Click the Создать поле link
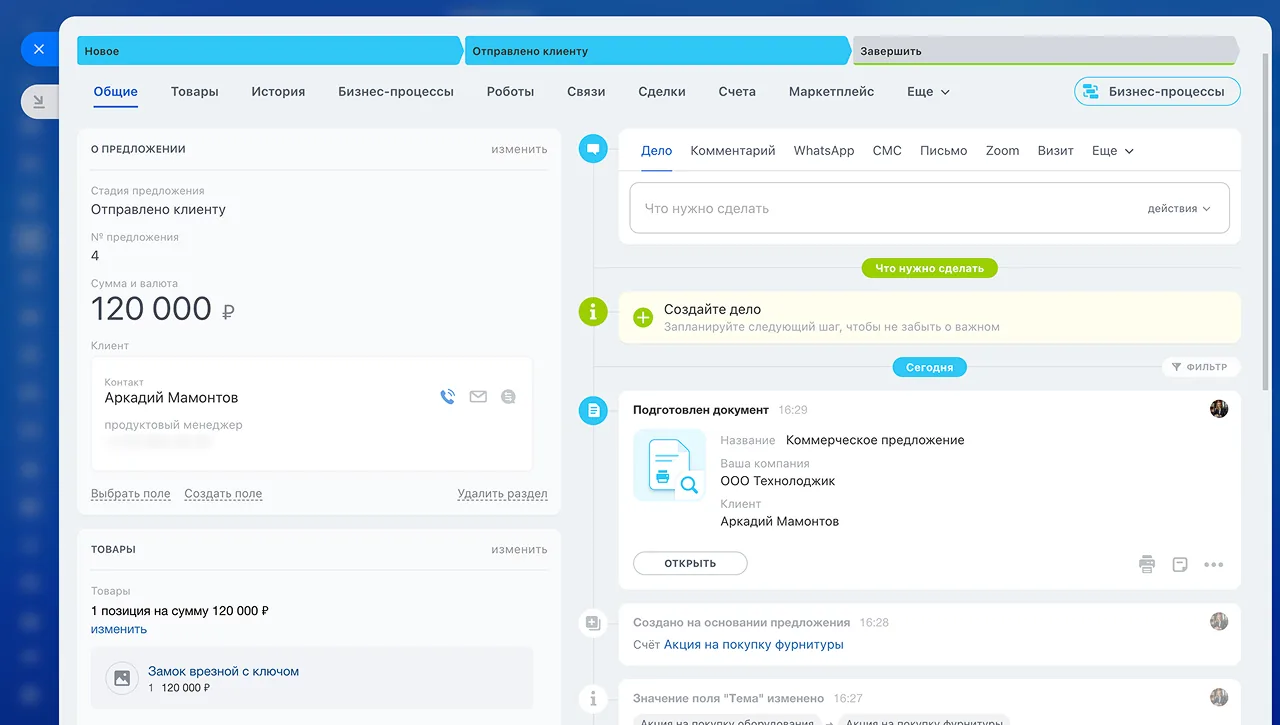 223,494
